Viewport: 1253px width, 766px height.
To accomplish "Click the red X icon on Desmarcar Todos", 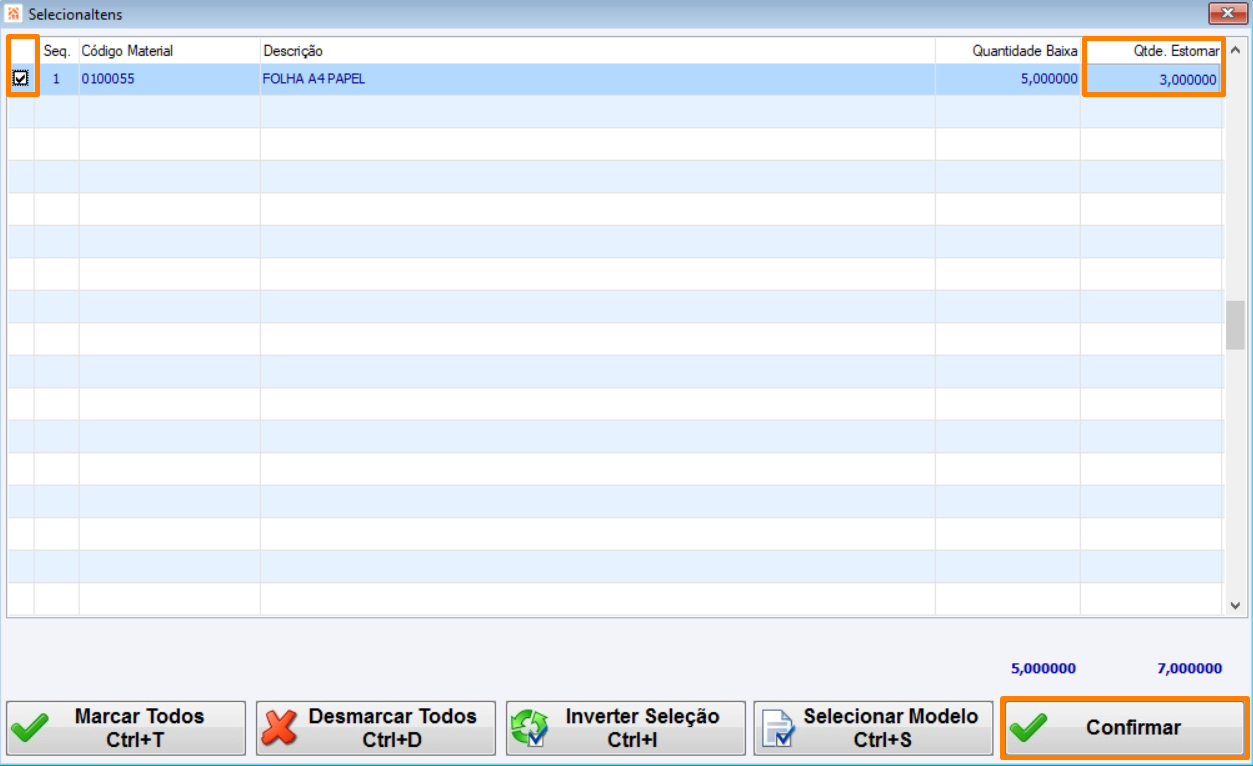I will 279,728.
